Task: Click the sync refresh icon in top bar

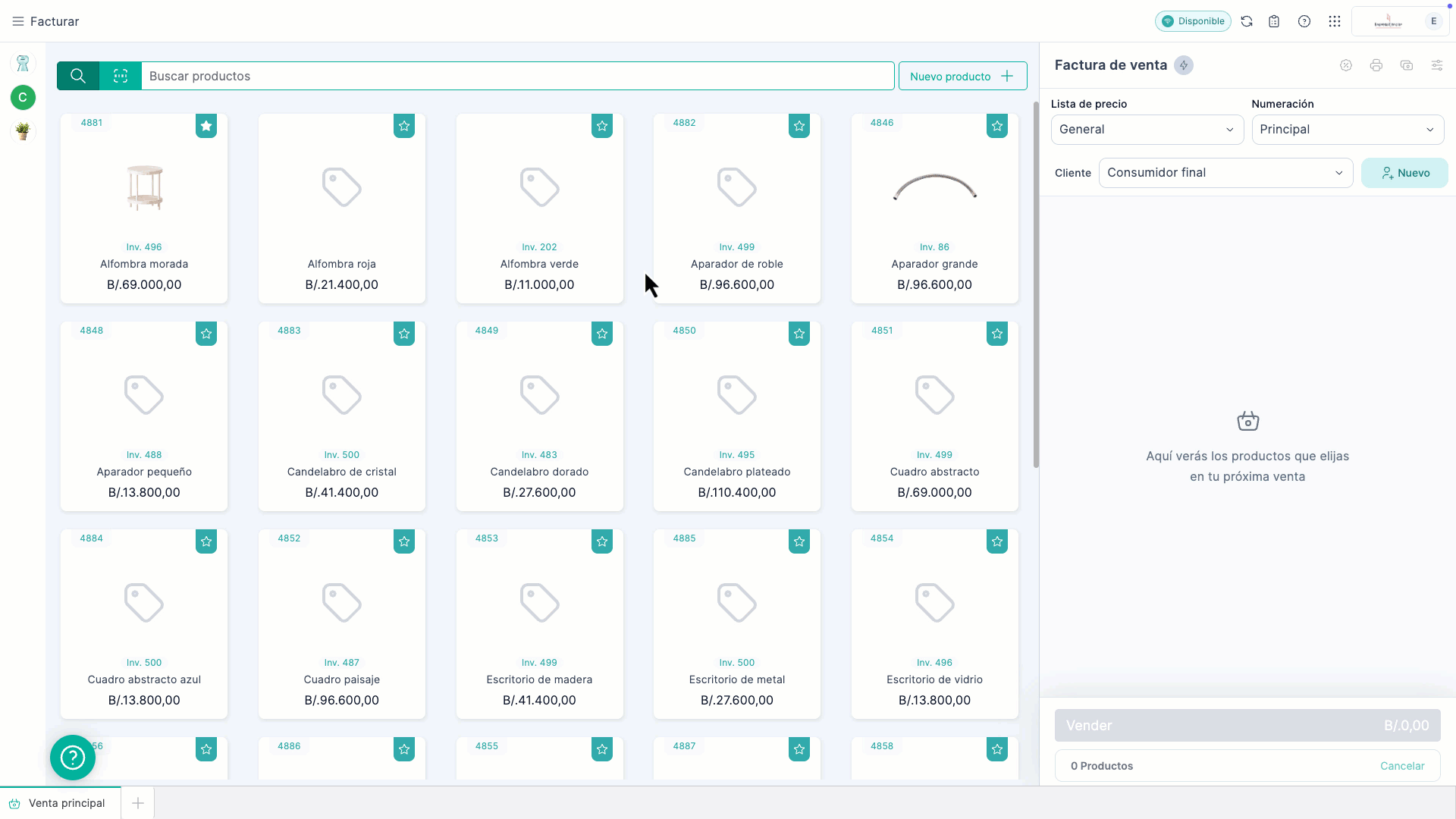Action: point(1247,21)
